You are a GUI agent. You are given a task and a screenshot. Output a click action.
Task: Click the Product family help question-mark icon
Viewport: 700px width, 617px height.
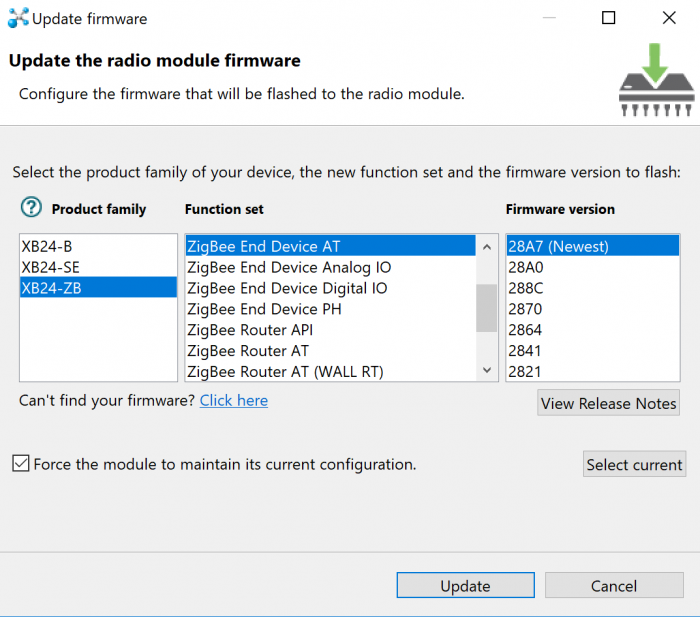click(x=31, y=208)
